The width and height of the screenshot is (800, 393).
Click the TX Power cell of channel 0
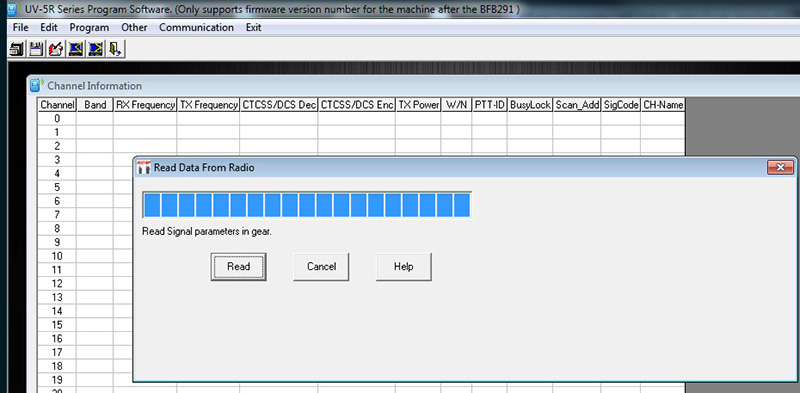click(418, 118)
